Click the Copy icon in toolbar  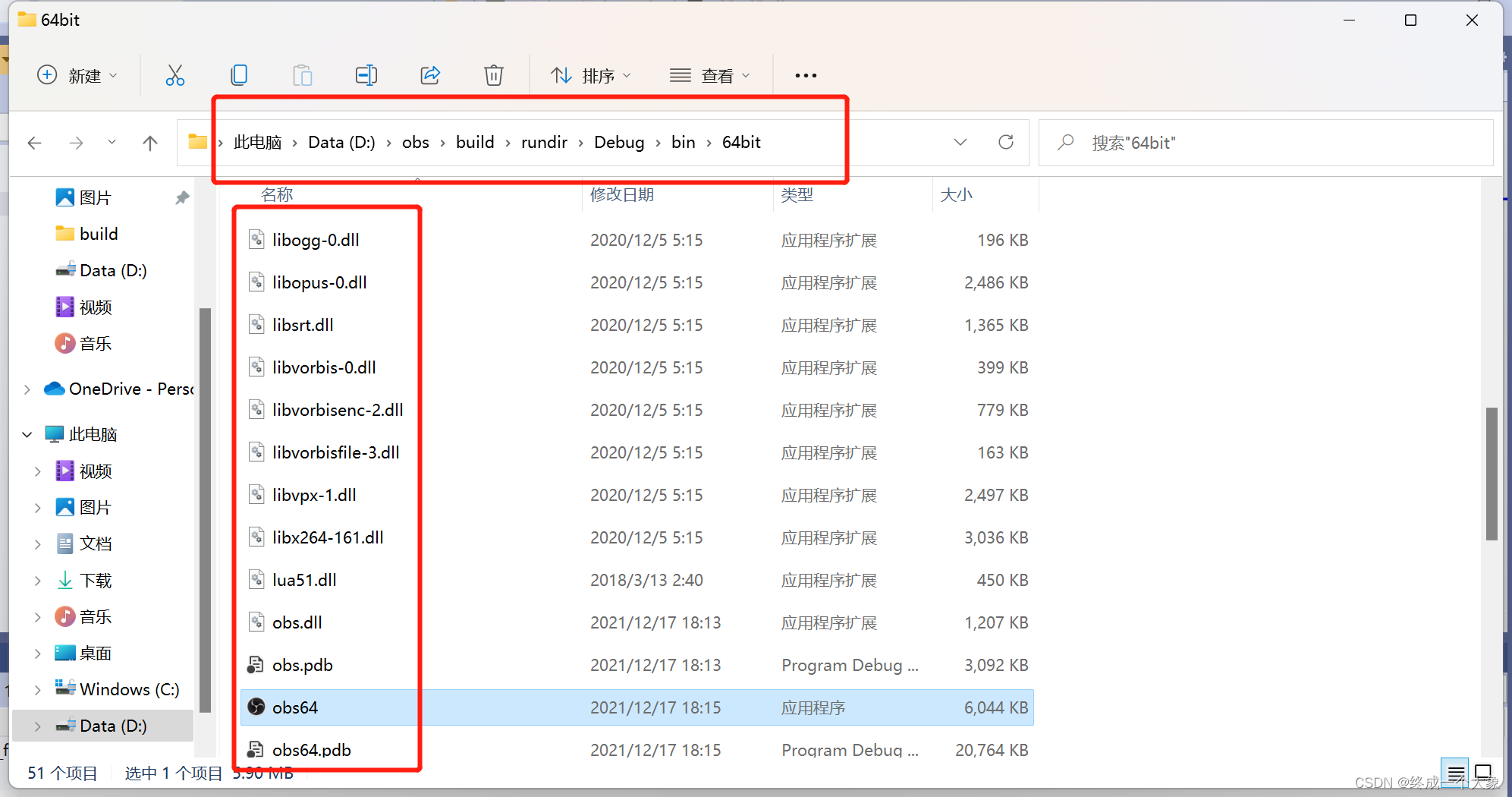[x=239, y=75]
